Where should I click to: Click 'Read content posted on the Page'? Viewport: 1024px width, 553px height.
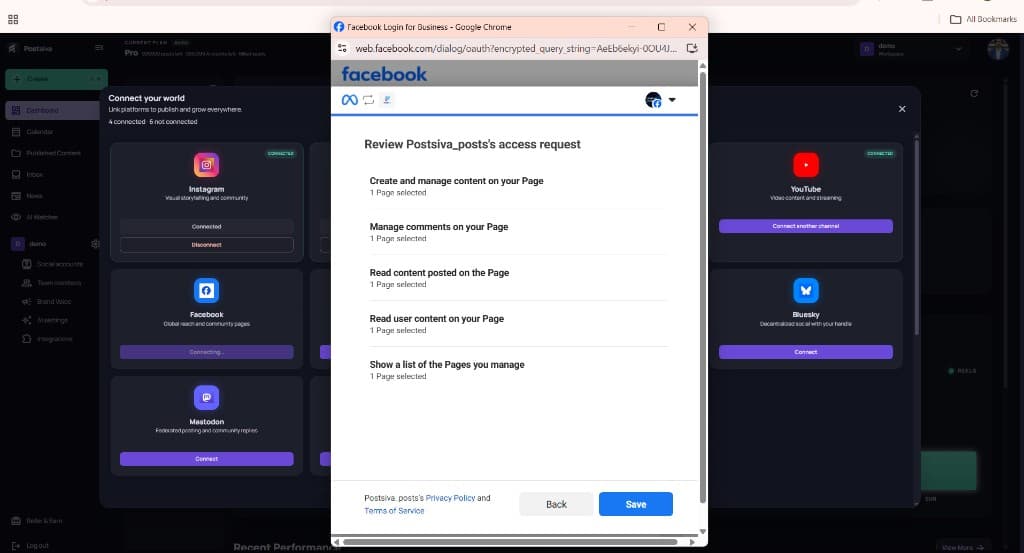coord(440,273)
